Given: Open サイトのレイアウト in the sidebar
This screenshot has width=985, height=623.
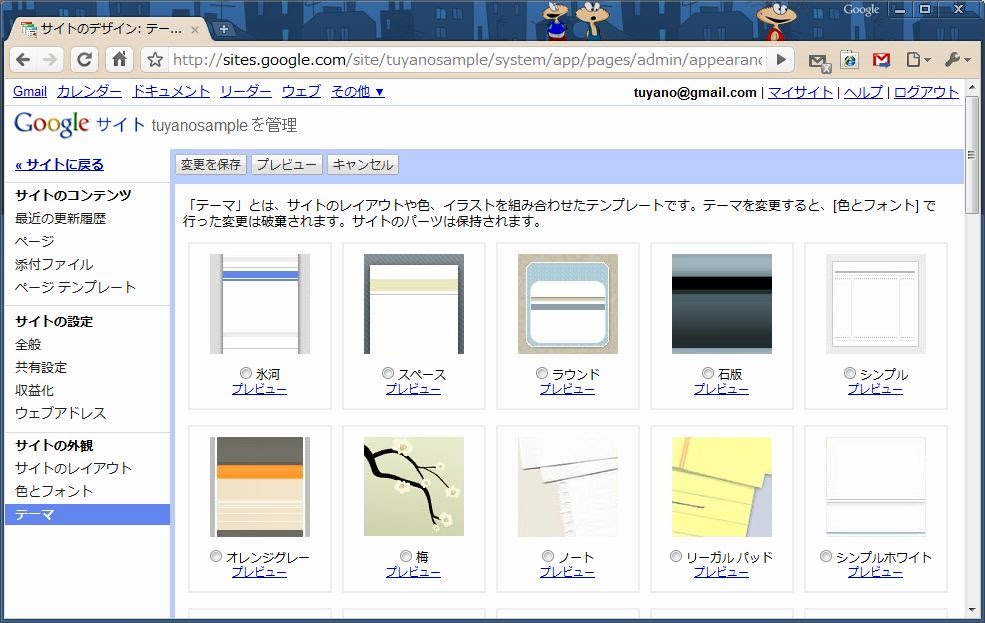Looking at the screenshot, I should (73, 468).
